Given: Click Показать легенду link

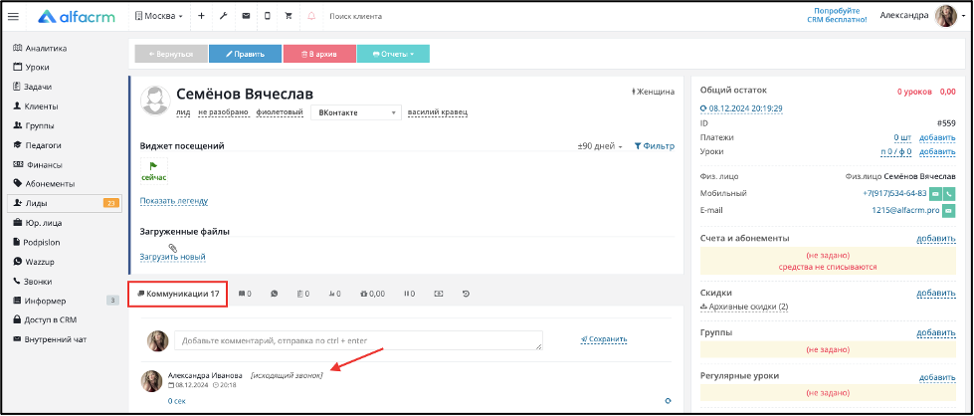Looking at the screenshot, I should pyautogui.click(x=173, y=201).
